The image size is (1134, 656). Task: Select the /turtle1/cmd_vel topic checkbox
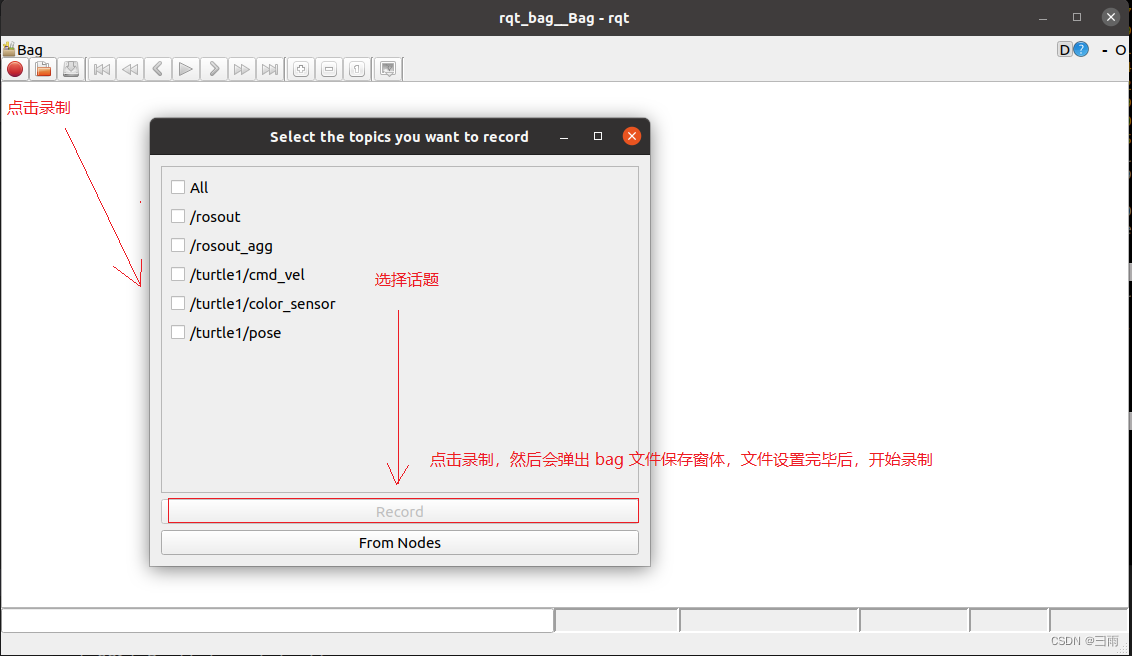click(x=178, y=274)
